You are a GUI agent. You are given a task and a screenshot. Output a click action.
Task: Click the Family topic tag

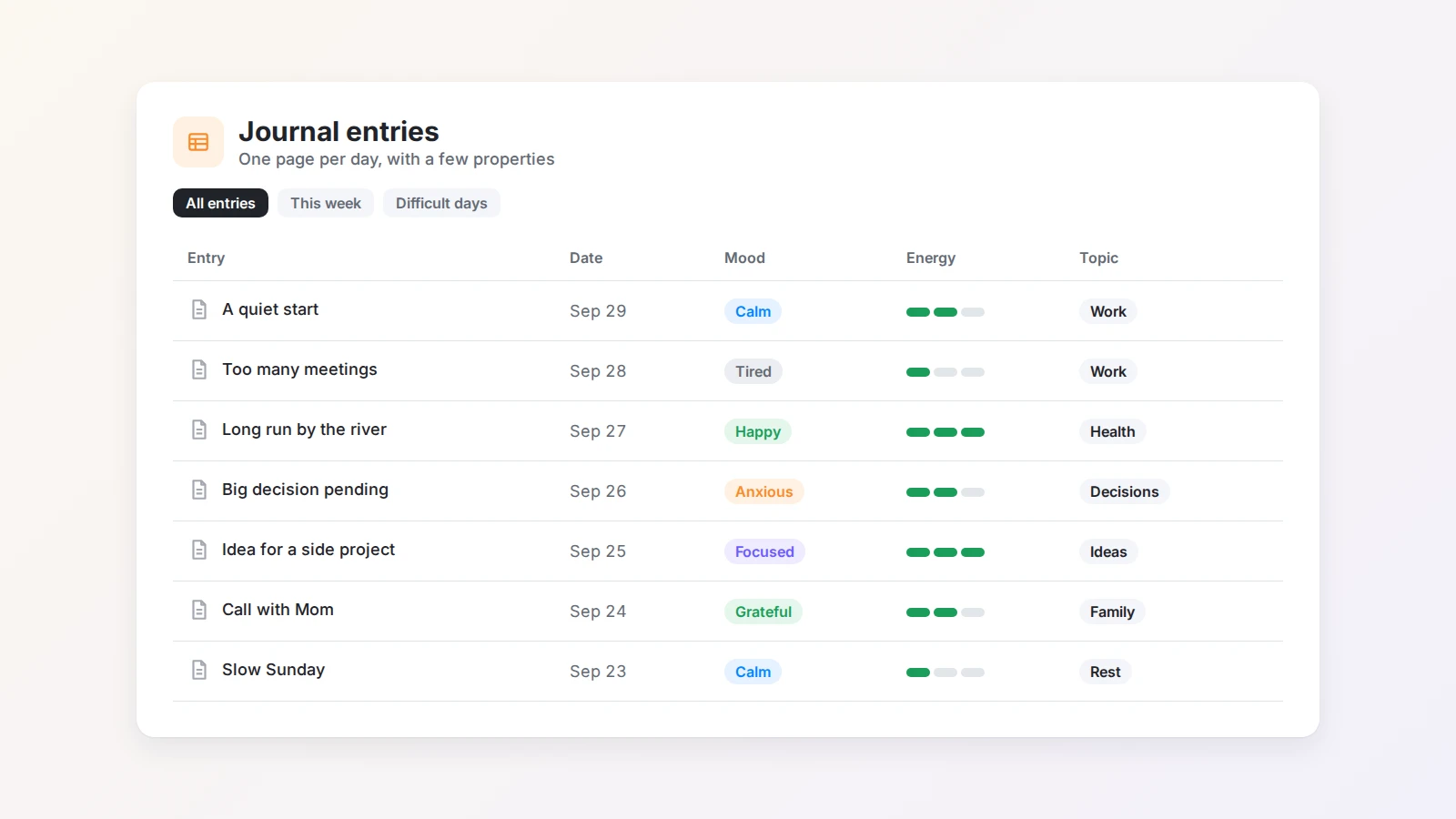click(x=1112, y=612)
